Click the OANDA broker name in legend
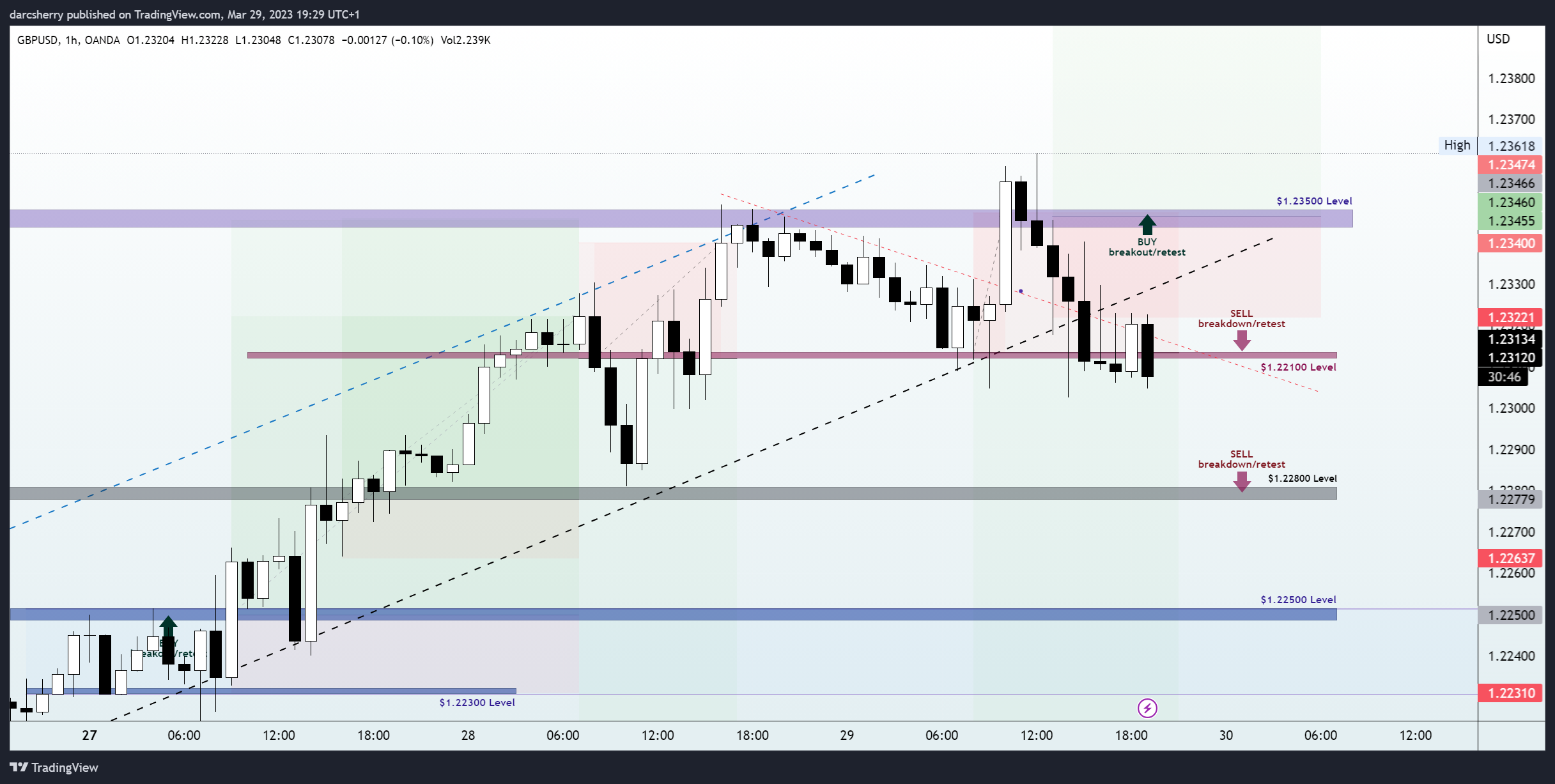Image resolution: width=1555 pixels, height=784 pixels. [x=102, y=40]
